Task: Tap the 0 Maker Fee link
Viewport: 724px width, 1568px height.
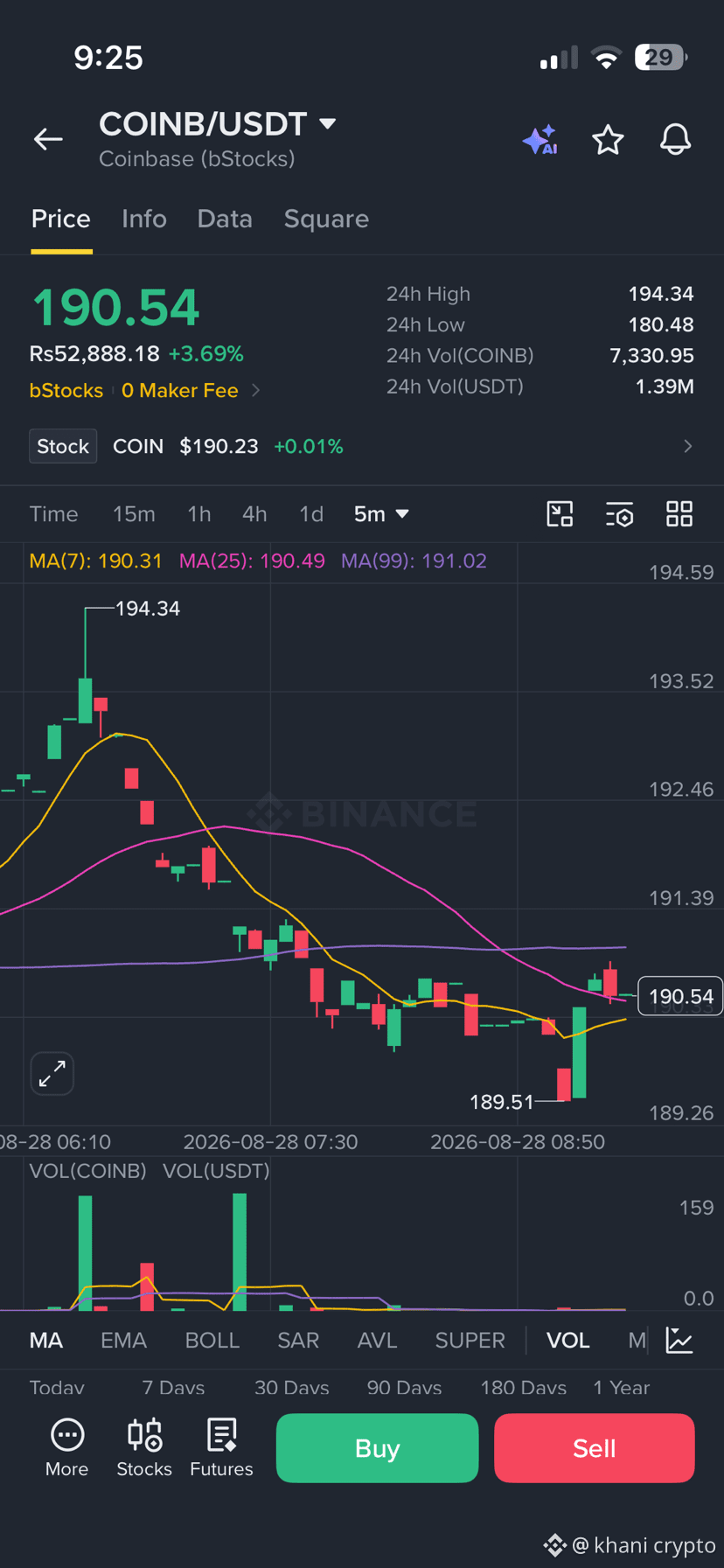Action: coord(180,390)
